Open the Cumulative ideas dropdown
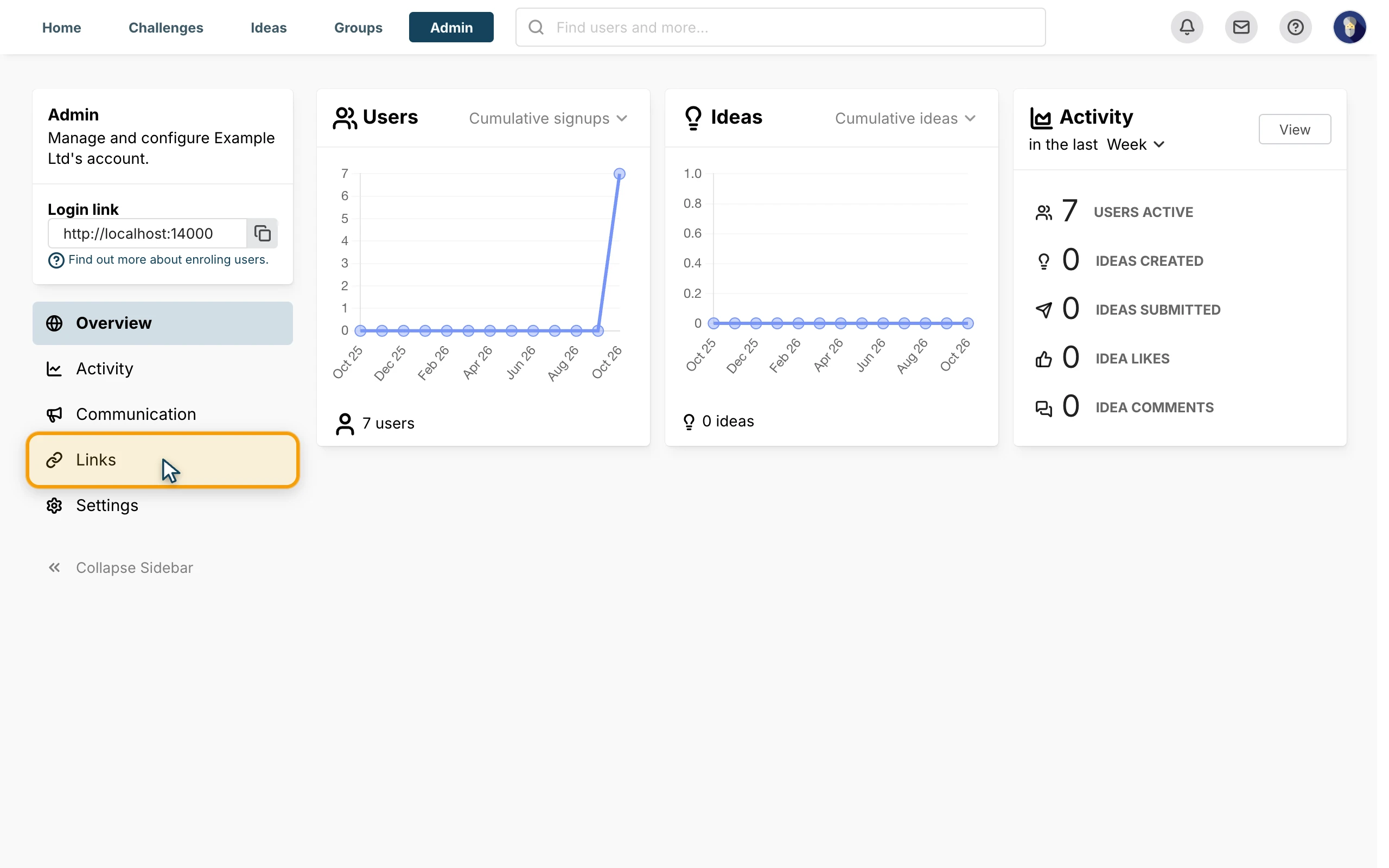Image resolution: width=1389 pixels, height=868 pixels. [905, 118]
